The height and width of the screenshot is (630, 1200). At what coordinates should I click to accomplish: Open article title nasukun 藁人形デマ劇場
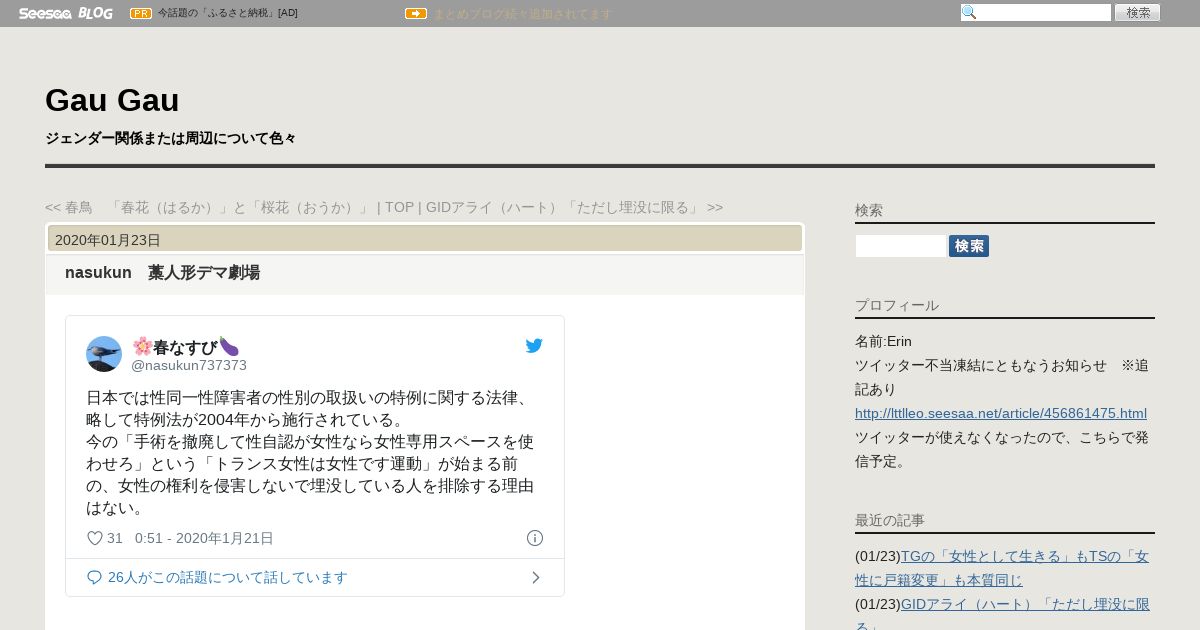[162, 272]
